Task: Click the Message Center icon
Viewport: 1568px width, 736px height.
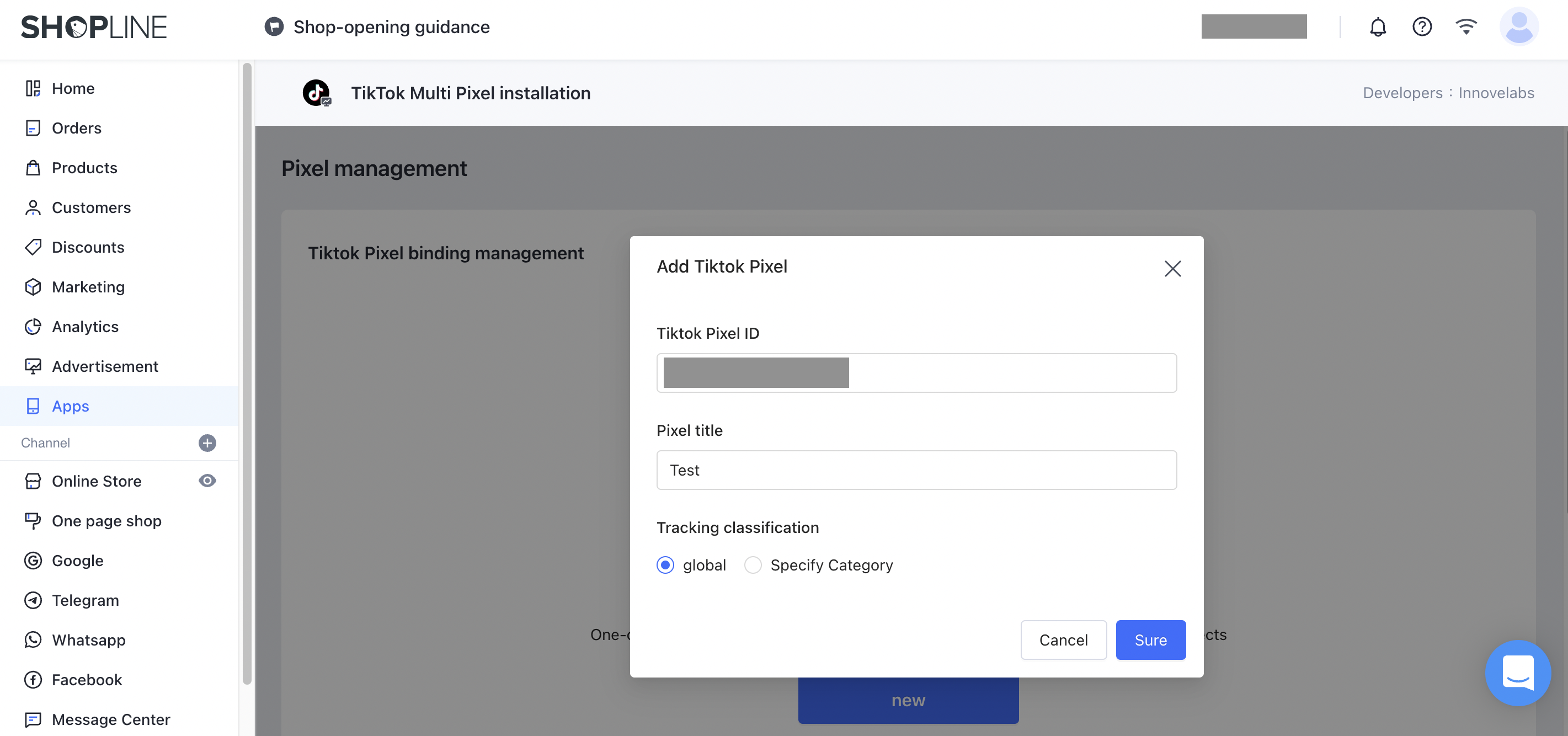Action: (x=33, y=719)
